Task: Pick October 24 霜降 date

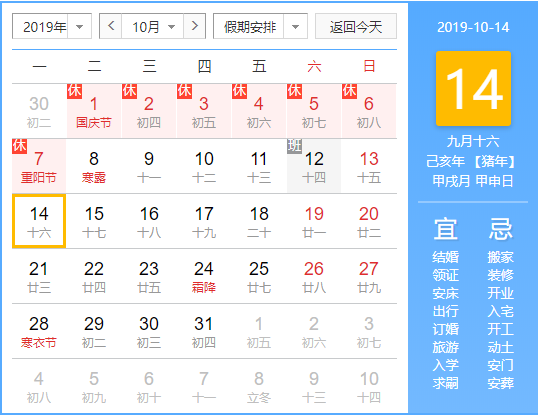Action: pyautogui.click(x=204, y=276)
